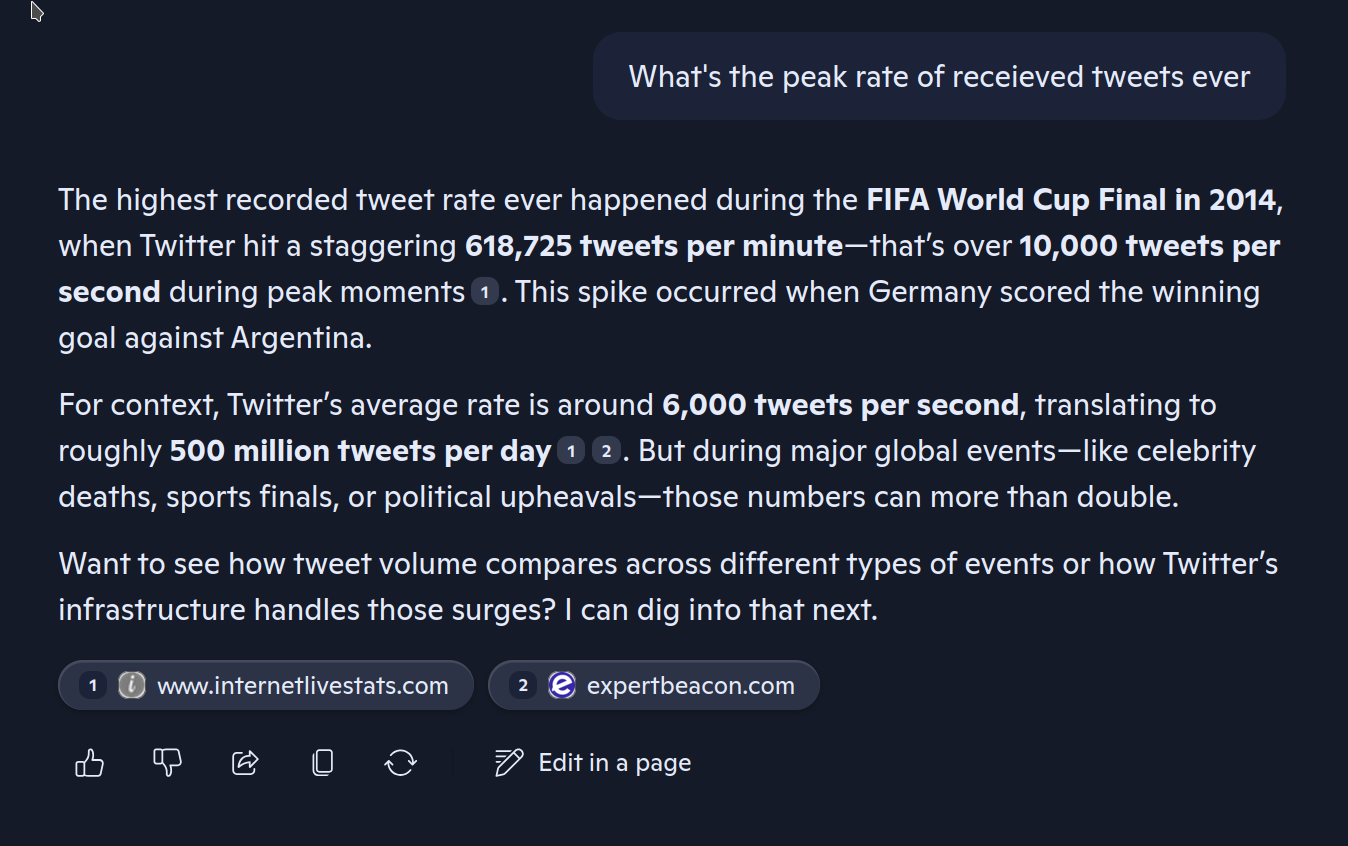This screenshot has width=1348, height=846.
Task: Click citation badge 2 after '500 million tweets per day'
Action: tap(606, 450)
